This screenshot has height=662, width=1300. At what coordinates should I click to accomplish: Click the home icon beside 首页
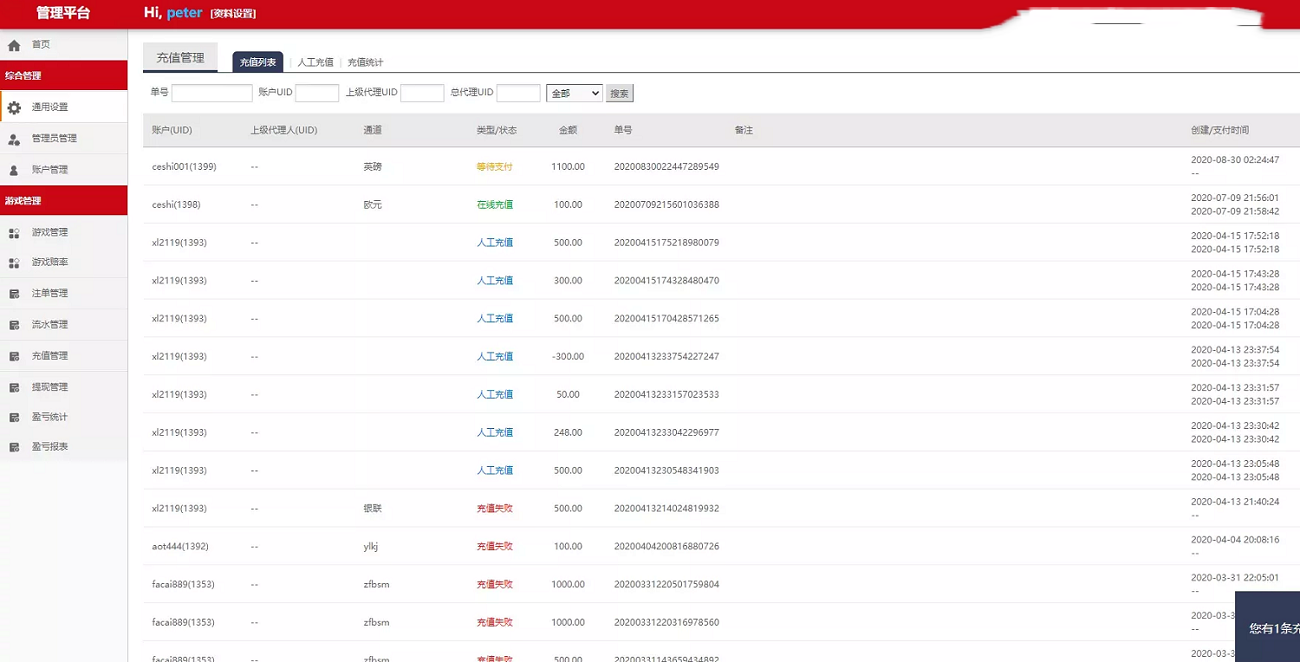pyautogui.click(x=14, y=45)
